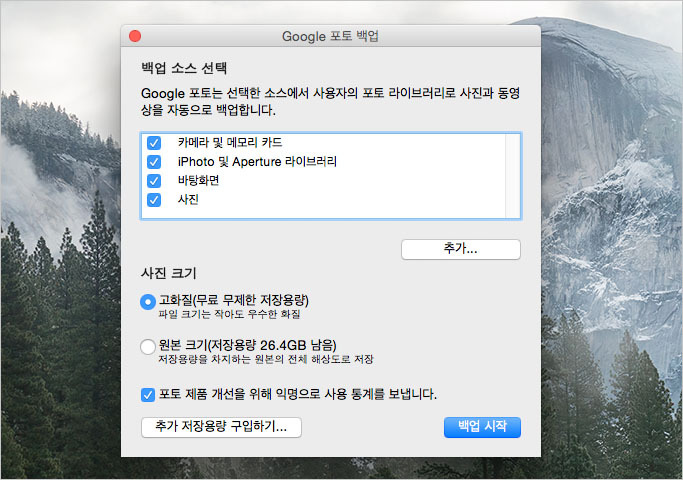Click 추가 저장용량 구입하기... button
The height and width of the screenshot is (480, 683).
221,427
